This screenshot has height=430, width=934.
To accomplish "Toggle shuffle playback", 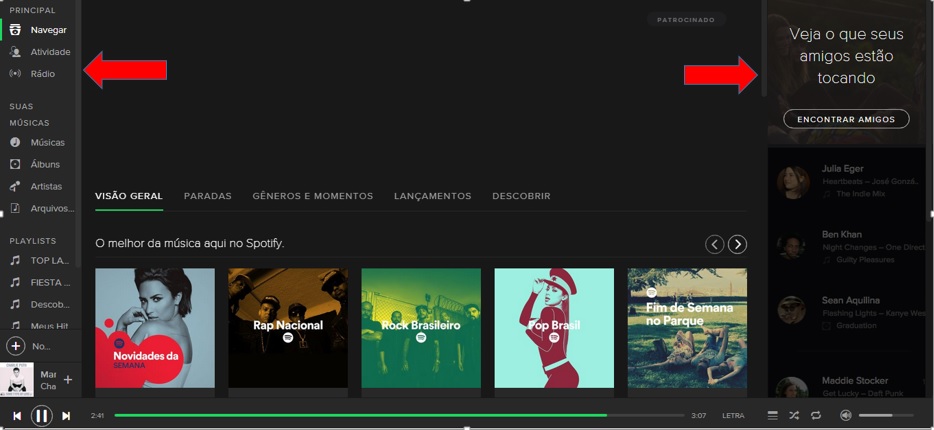I will point(794,415).
